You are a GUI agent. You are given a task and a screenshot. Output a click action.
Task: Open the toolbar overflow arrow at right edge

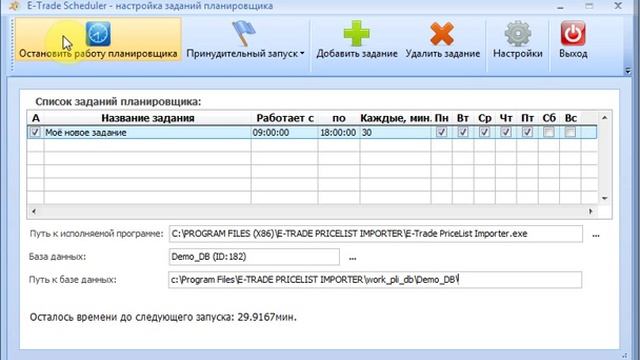[628, 71]
